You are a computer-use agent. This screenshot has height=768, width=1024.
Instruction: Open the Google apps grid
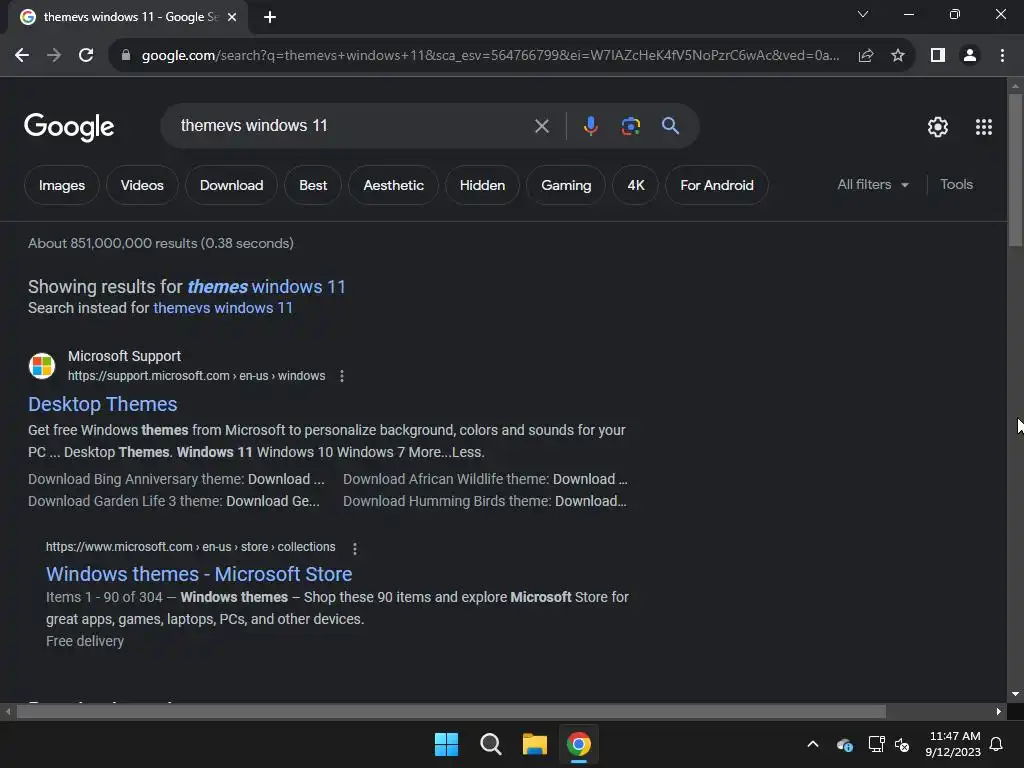[x=984, y=127]
